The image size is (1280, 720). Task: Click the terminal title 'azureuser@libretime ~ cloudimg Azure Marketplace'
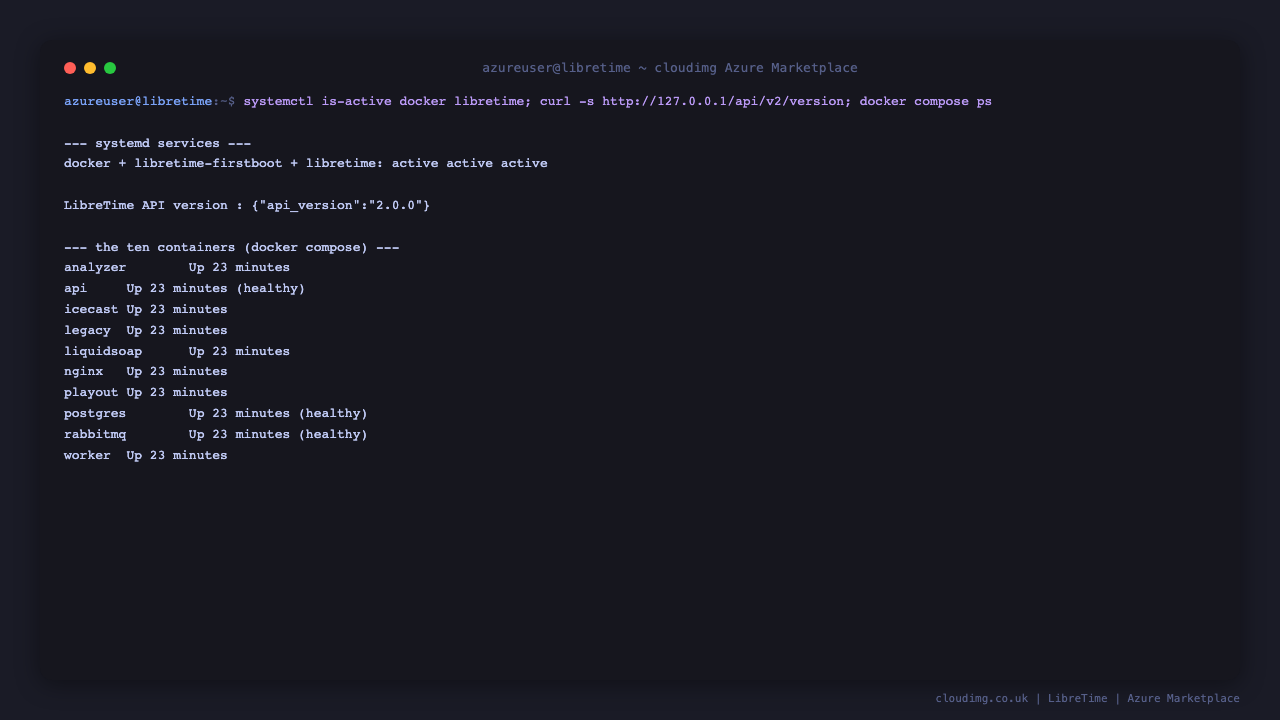(670, 68)
